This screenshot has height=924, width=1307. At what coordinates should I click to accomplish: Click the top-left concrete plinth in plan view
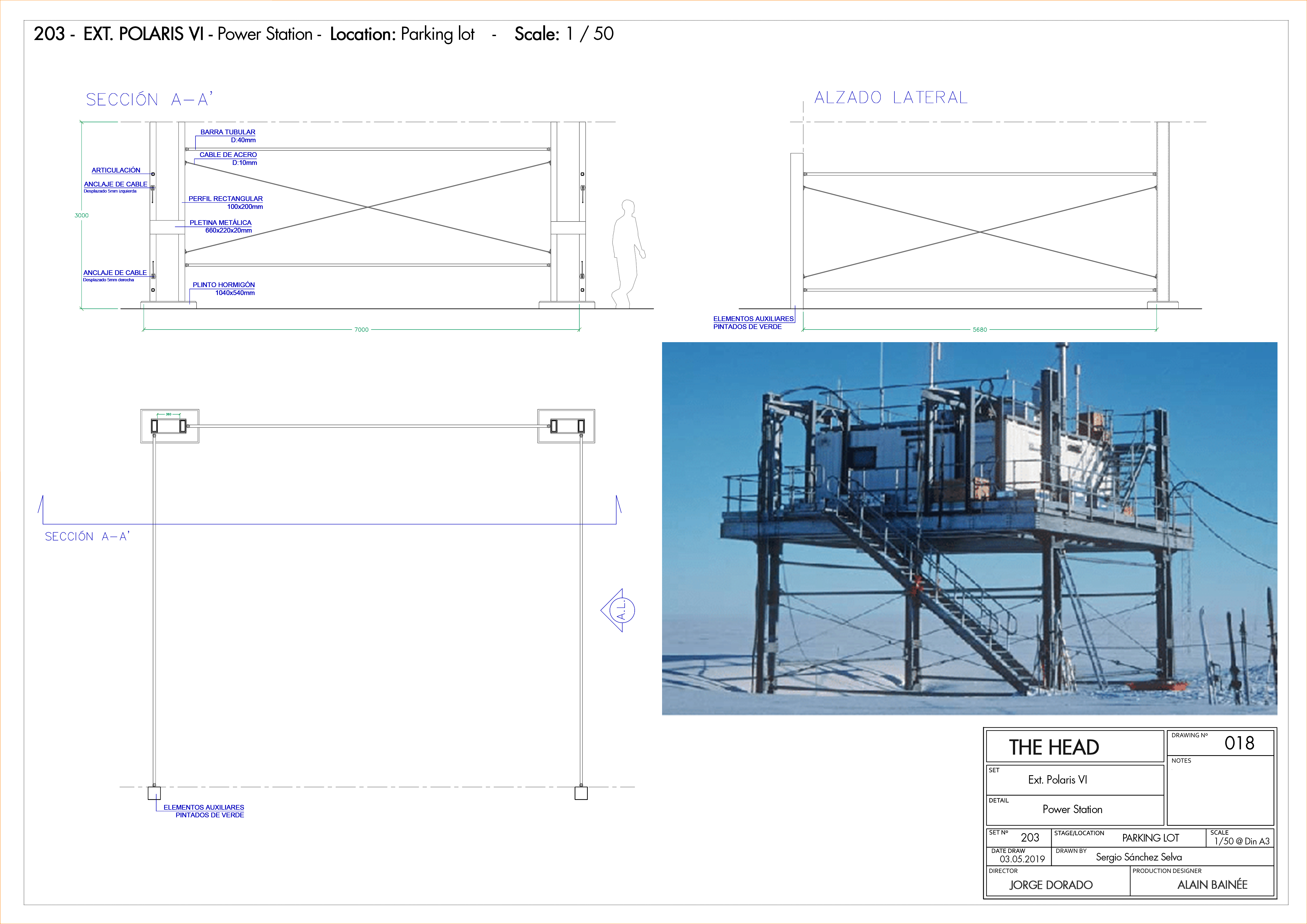coord(170,426)
